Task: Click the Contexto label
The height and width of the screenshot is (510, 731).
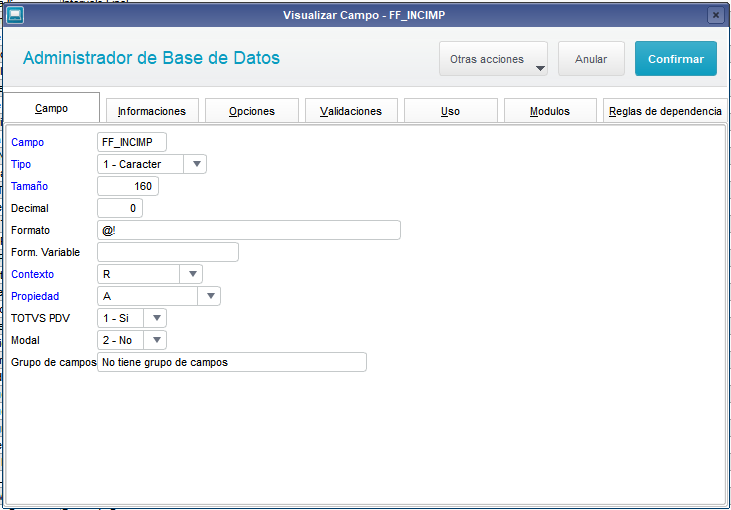Action: click(33, 274)
